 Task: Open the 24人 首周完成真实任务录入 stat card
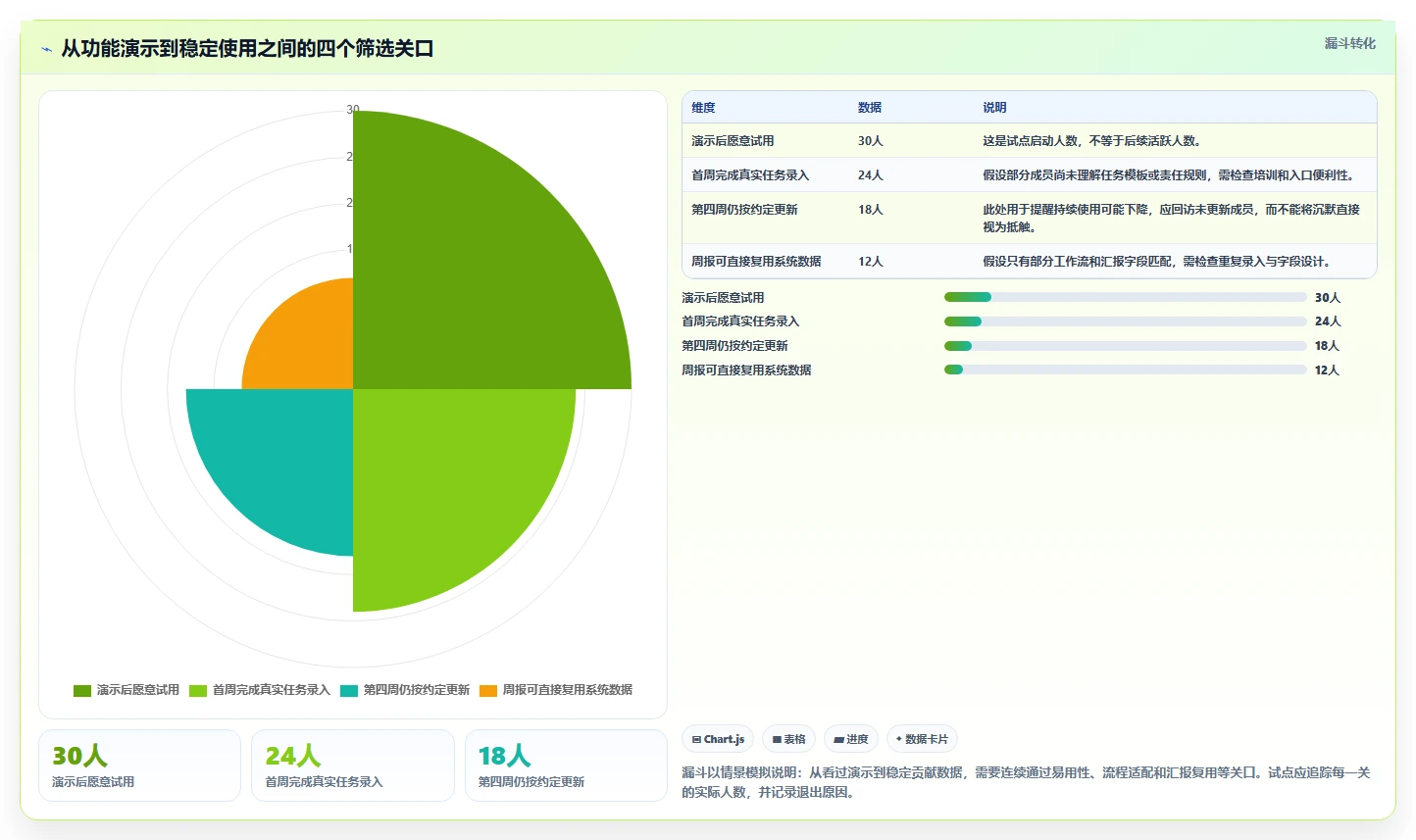[x=353, y=766]
